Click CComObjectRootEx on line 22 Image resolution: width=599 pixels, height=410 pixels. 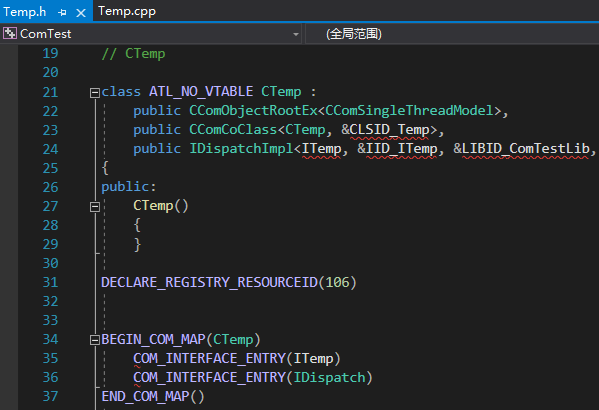click(253, 111)
